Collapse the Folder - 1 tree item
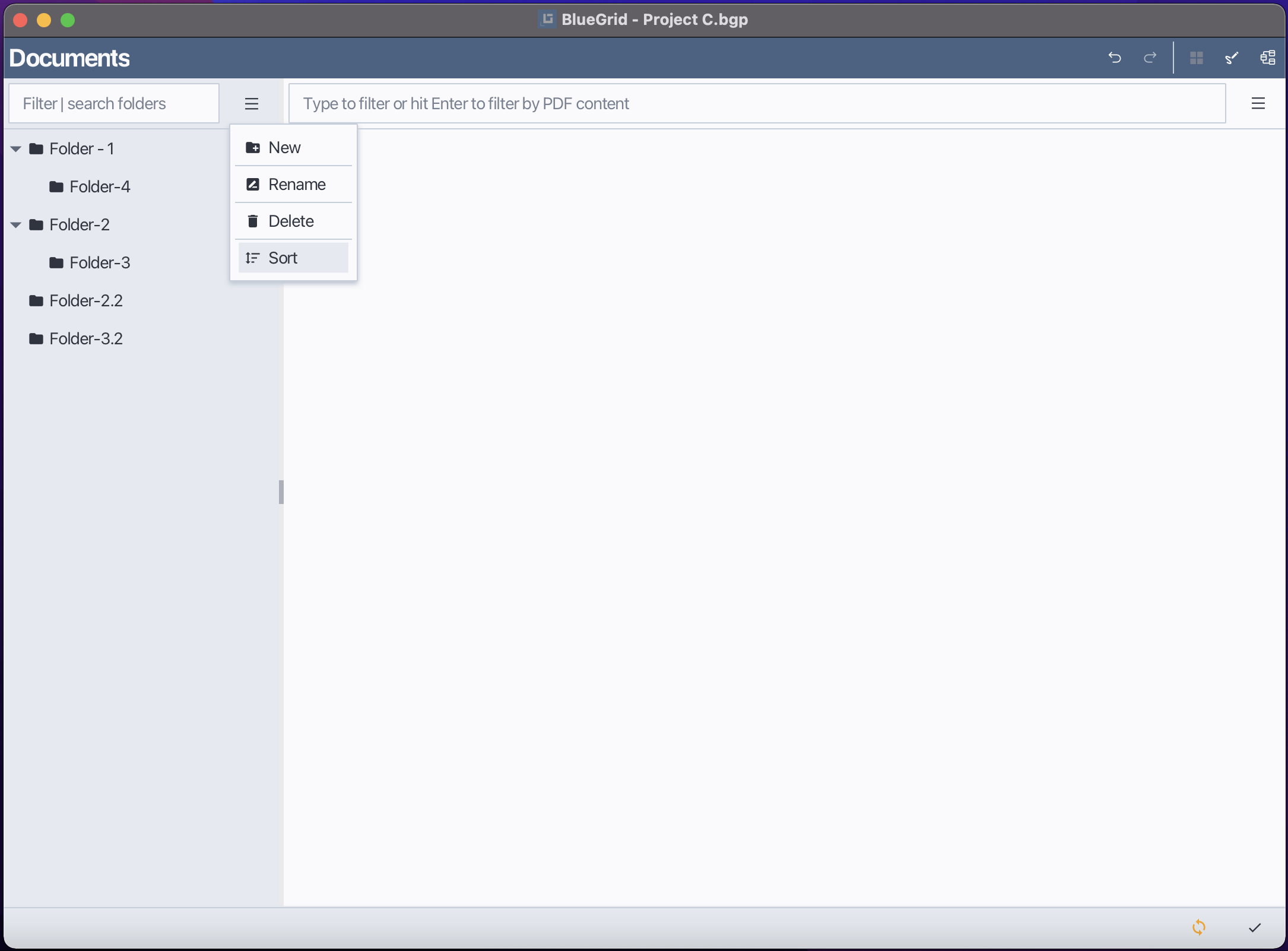This screenshot has width=1288, height=951. 15,149
